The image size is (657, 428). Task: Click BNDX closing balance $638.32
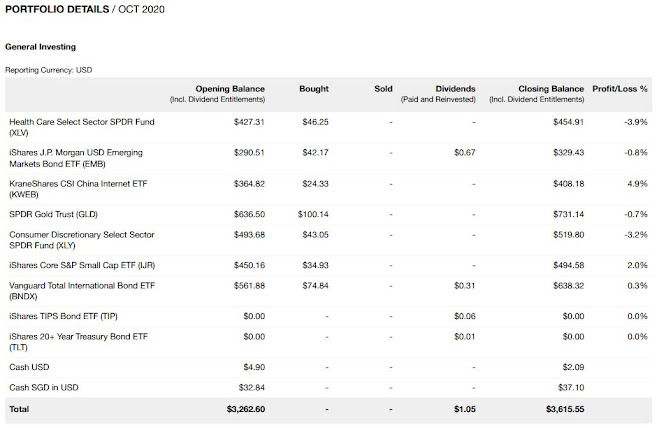(x=569, y=286)
